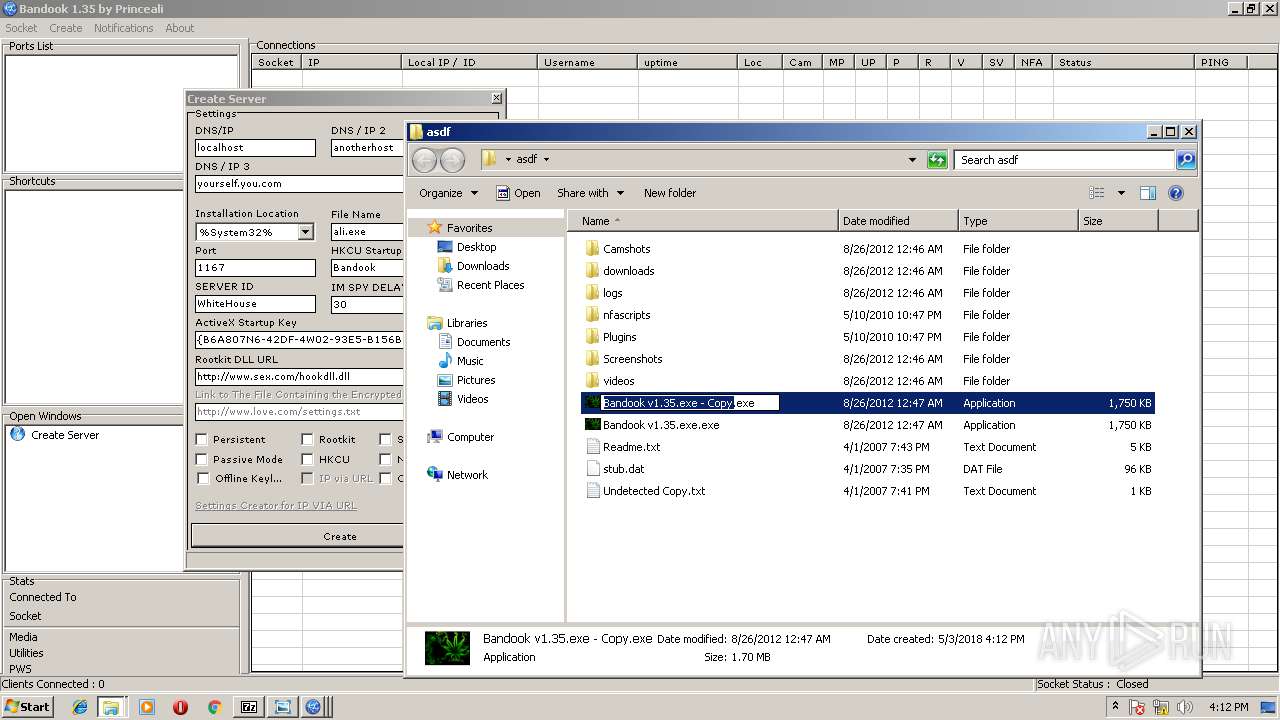Sort by the Date modified column
The width and height of the screenshot is (1280, 720).
(898, 221)
